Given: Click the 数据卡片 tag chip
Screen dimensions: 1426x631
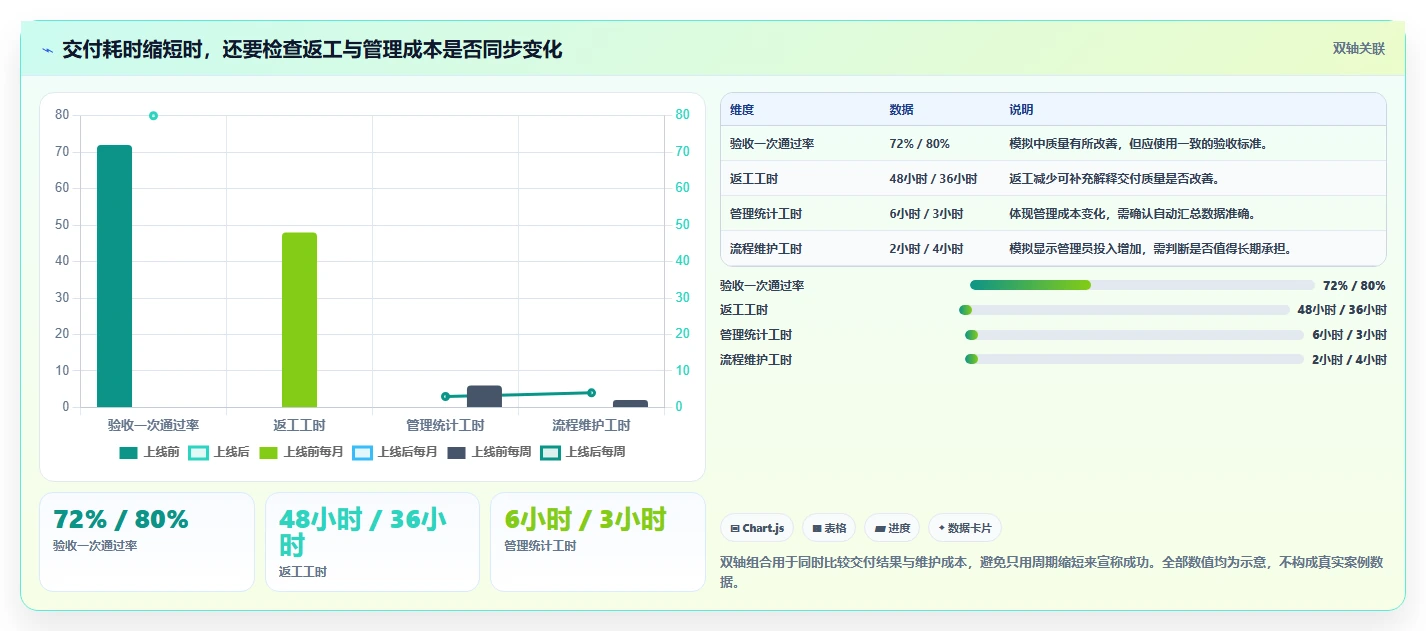Looking at the screenshot, I should click(965, 528).
